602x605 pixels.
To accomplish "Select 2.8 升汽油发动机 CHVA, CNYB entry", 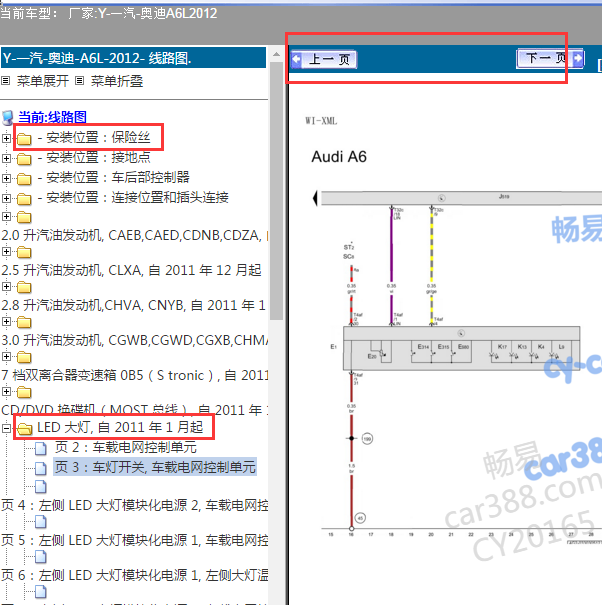I will click(x=134, y=305).
